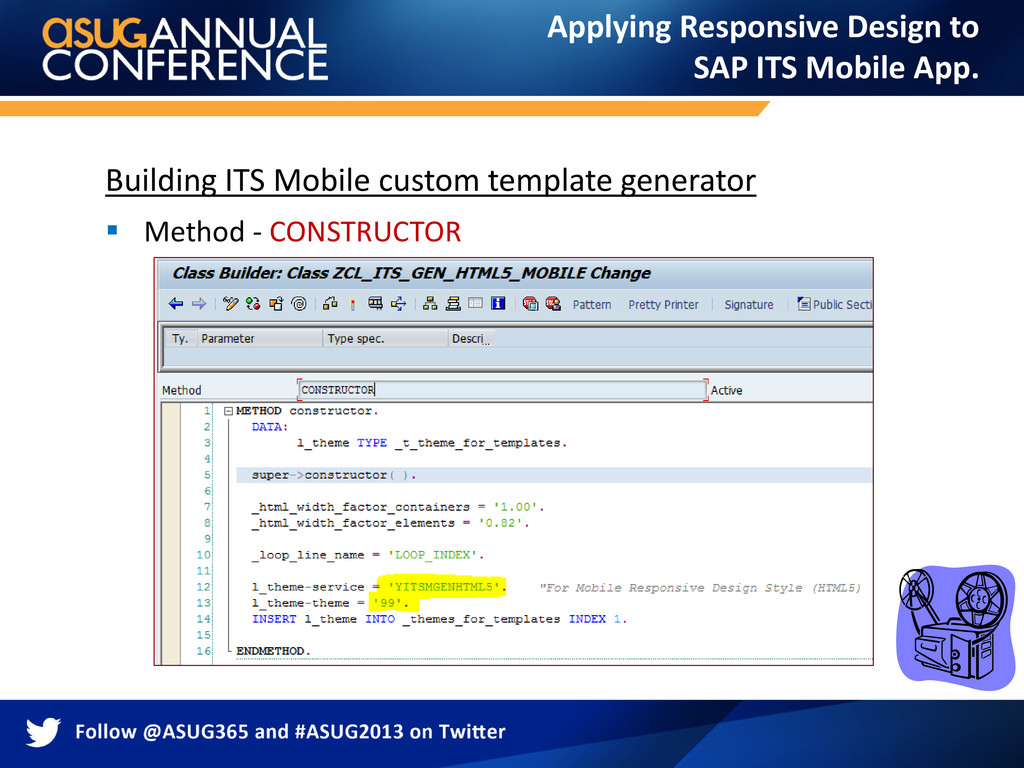Click the INSERT keyword on line 14
The image size is (1024, 768).
pyautogui.click(x=274, y=619)
